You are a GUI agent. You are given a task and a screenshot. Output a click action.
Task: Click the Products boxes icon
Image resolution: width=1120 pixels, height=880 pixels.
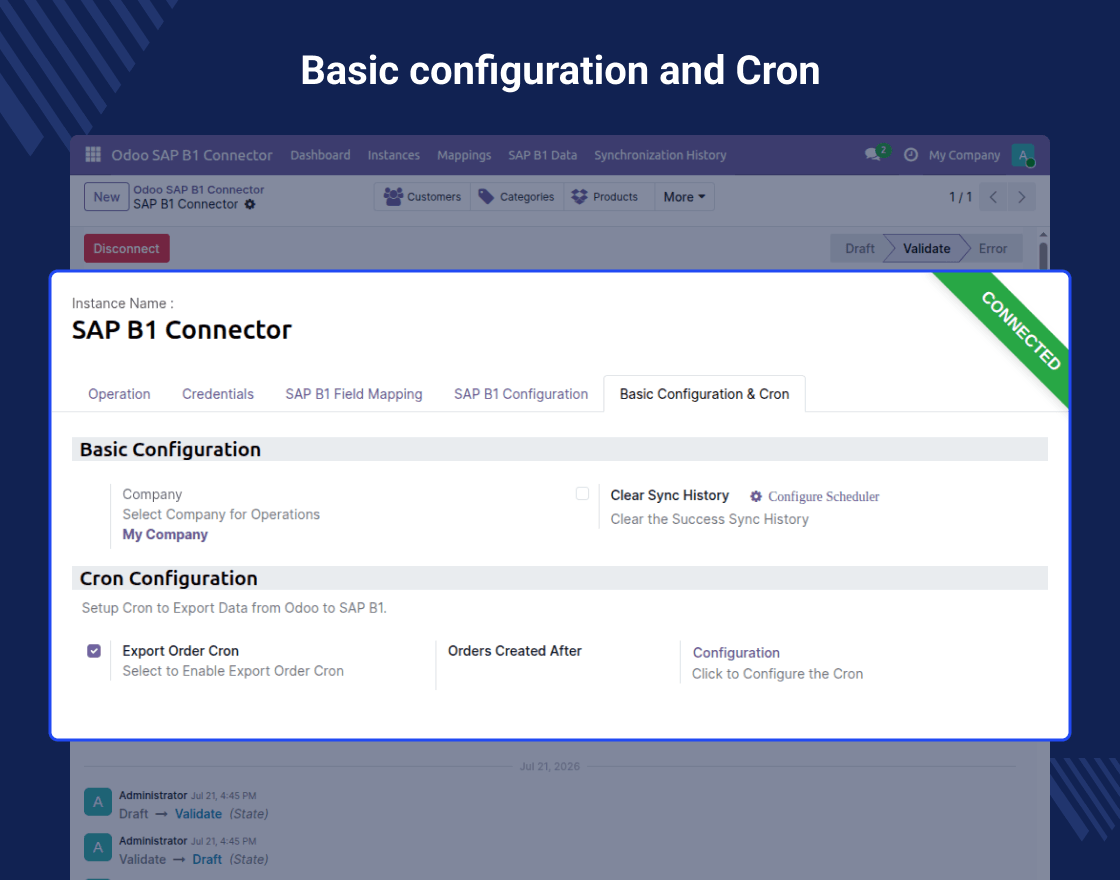(x=579, y=196)
